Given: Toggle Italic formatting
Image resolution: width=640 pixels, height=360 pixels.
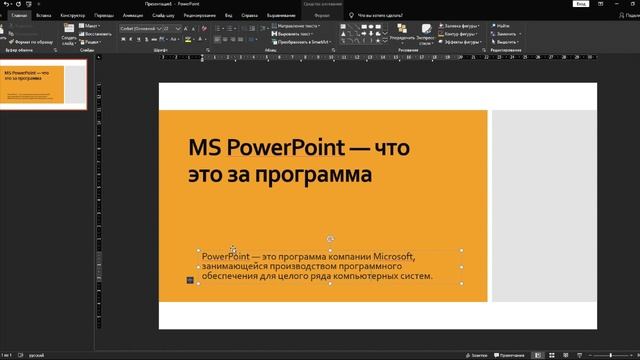Looking at the screenshot, I should click(x=131, y=40).
